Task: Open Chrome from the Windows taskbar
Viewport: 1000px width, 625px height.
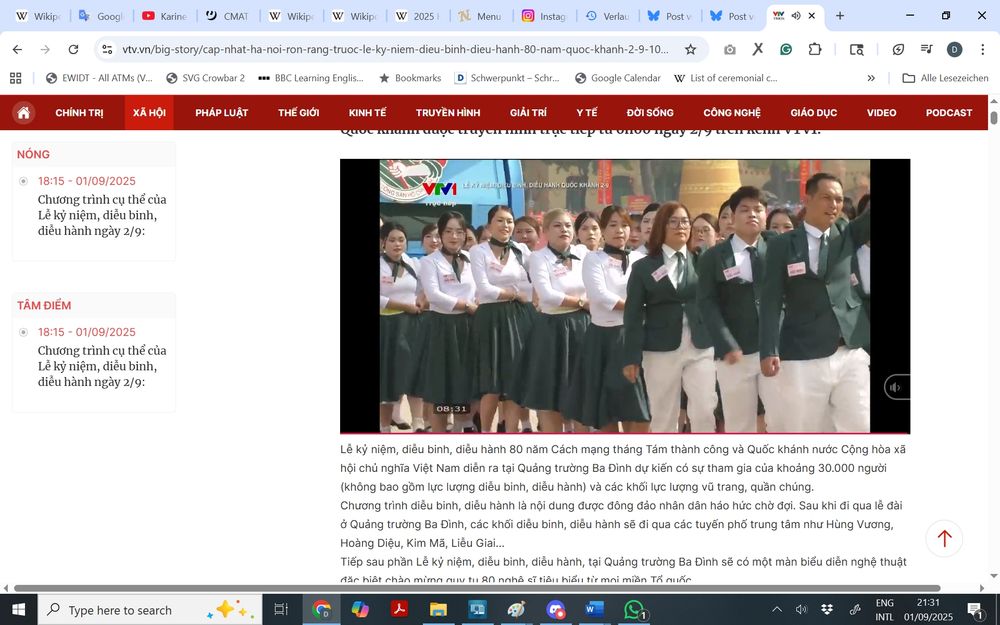Action: click(x=321, y=610)
